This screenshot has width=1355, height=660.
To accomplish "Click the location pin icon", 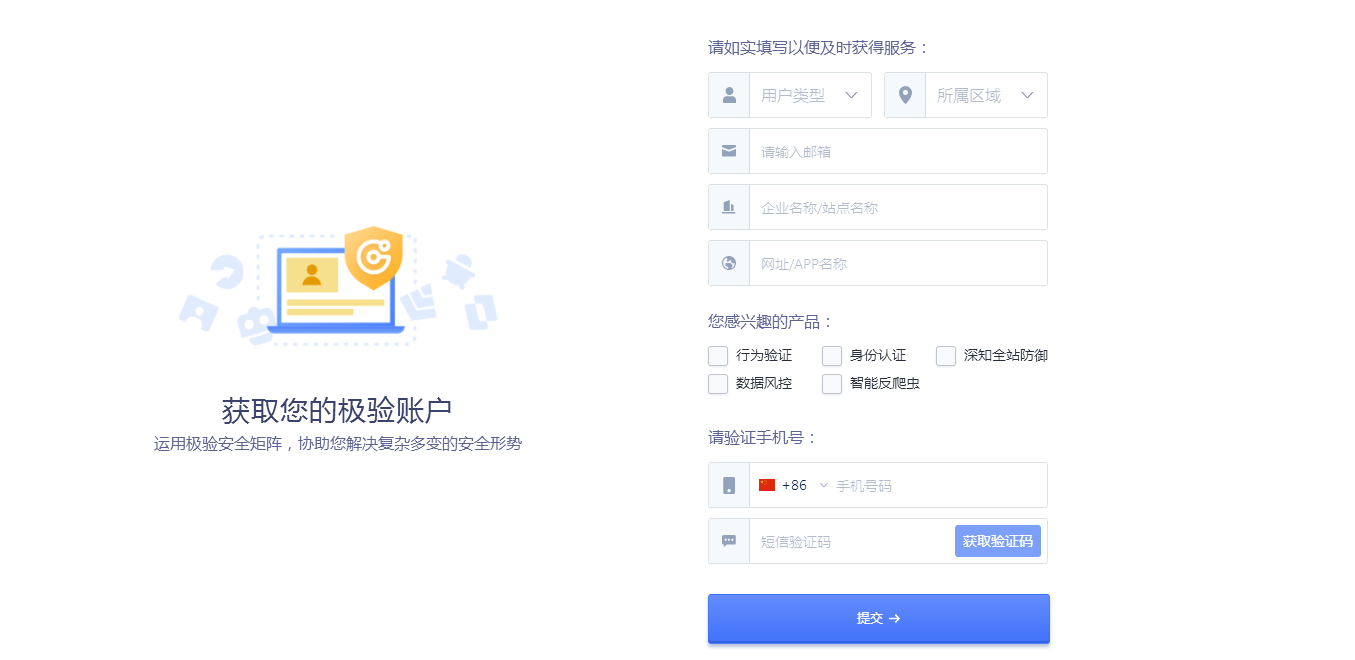I will click(905, 95).
